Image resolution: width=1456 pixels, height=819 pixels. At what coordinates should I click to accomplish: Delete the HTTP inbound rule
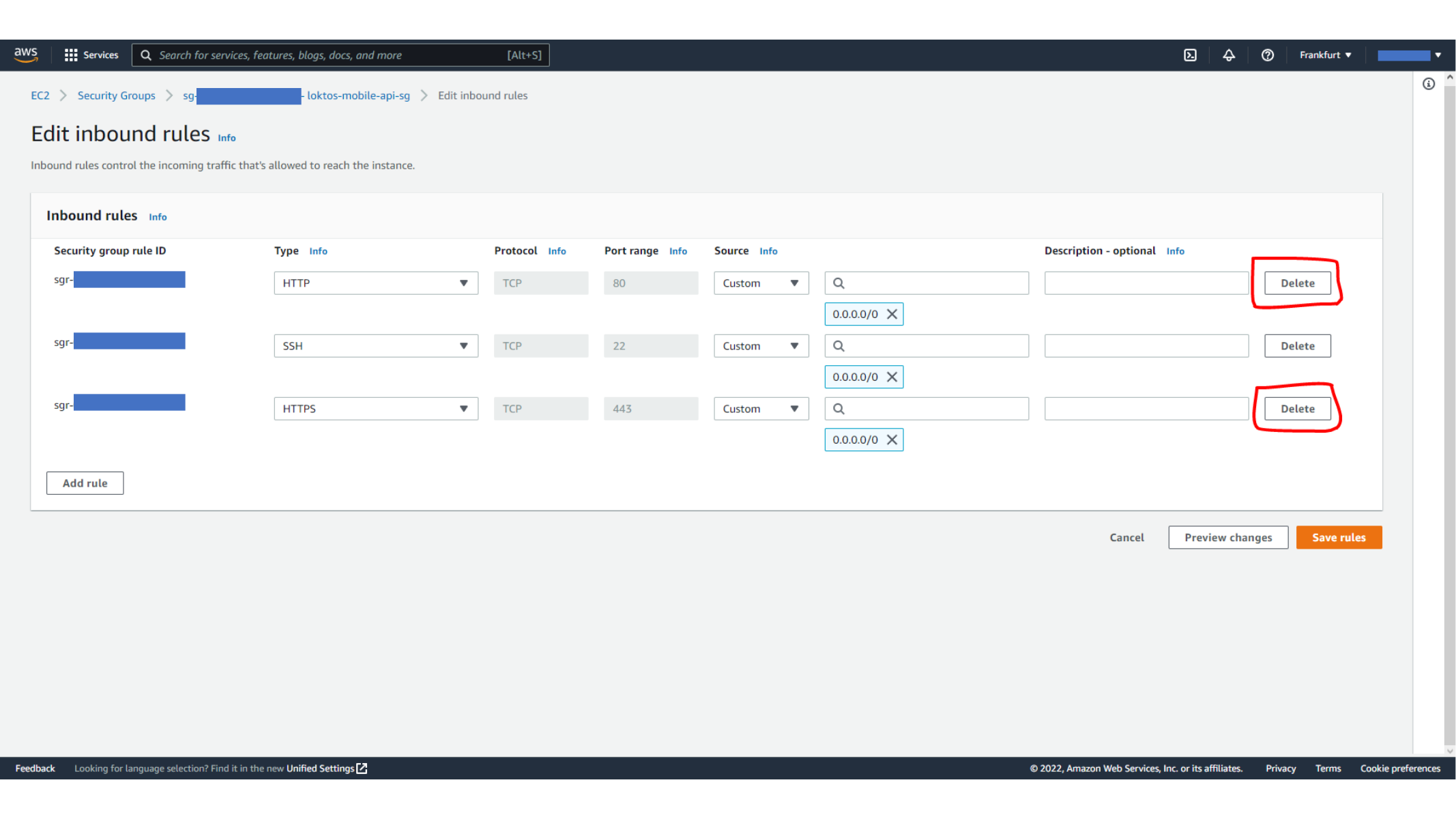[x=1297, y=283]
